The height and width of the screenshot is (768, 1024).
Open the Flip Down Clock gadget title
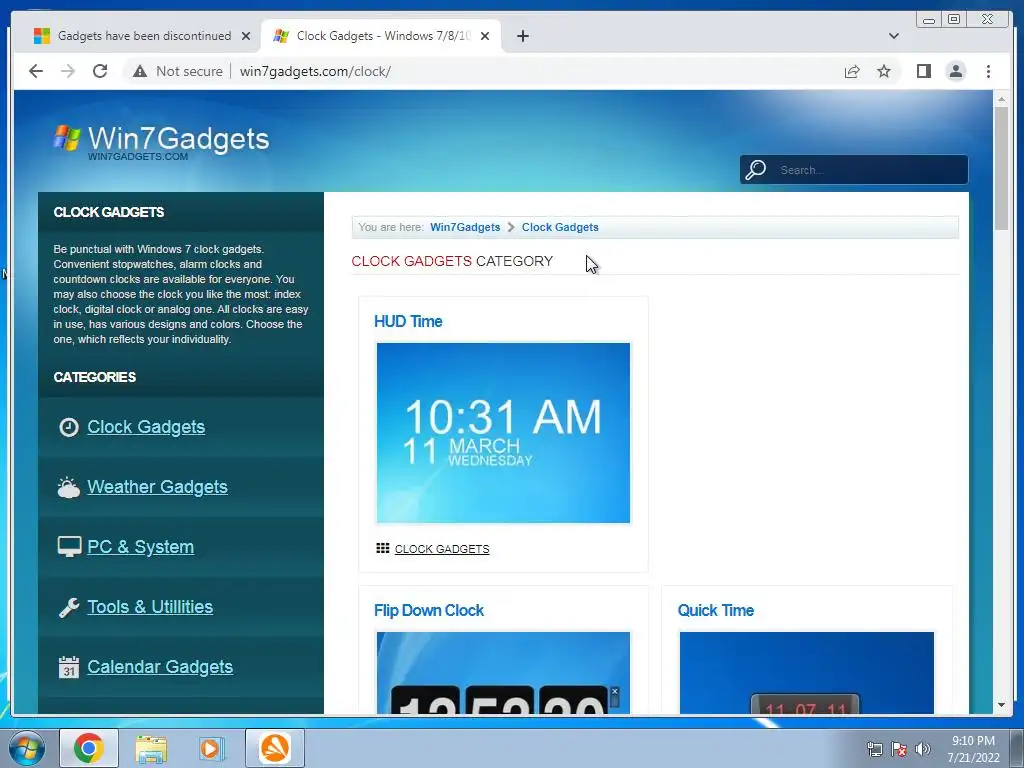click(428, 611)
